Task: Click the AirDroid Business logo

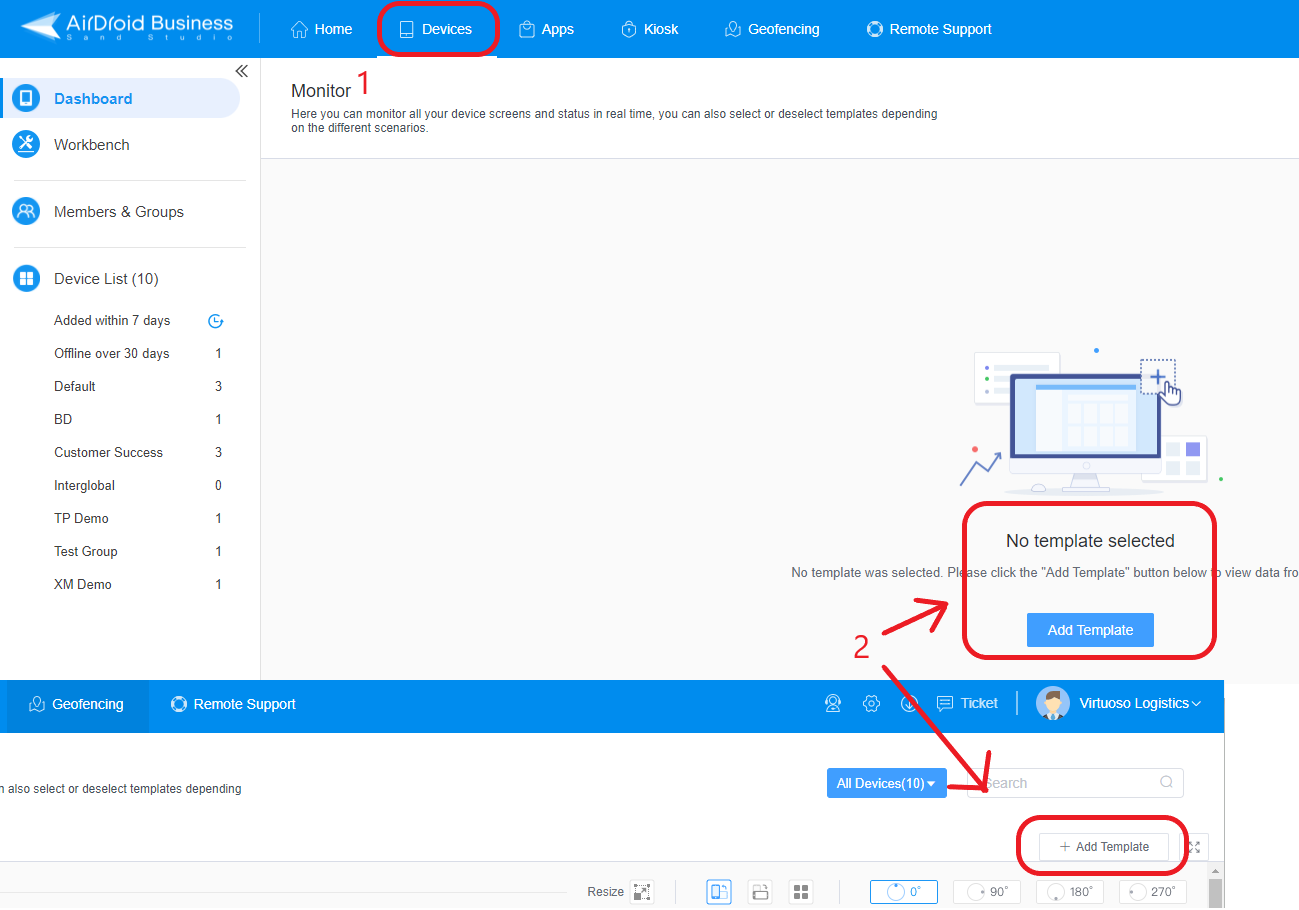Action: click(127, 27)
